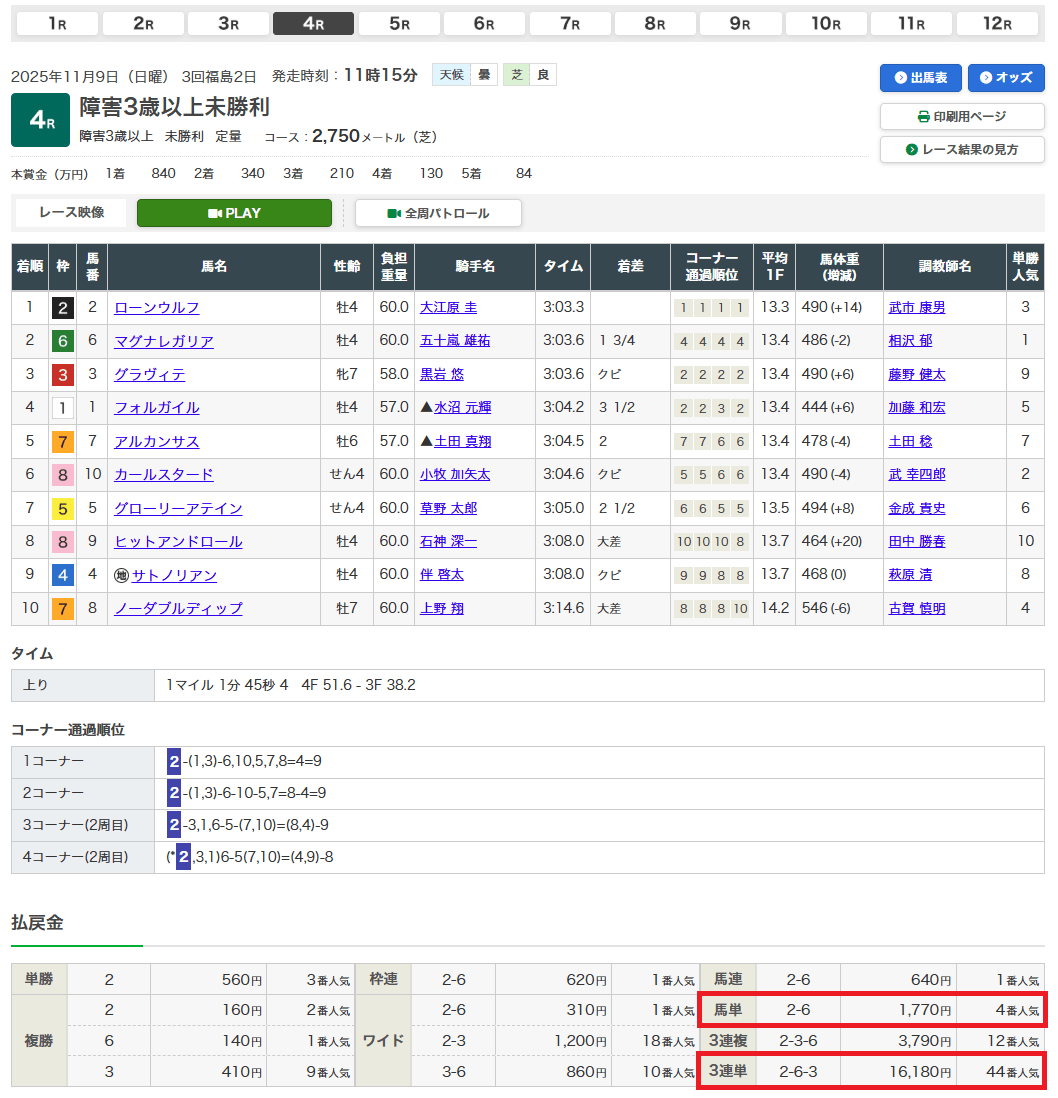
Task: Switch to the 5R race tab
Action: (x=399, y=24)
